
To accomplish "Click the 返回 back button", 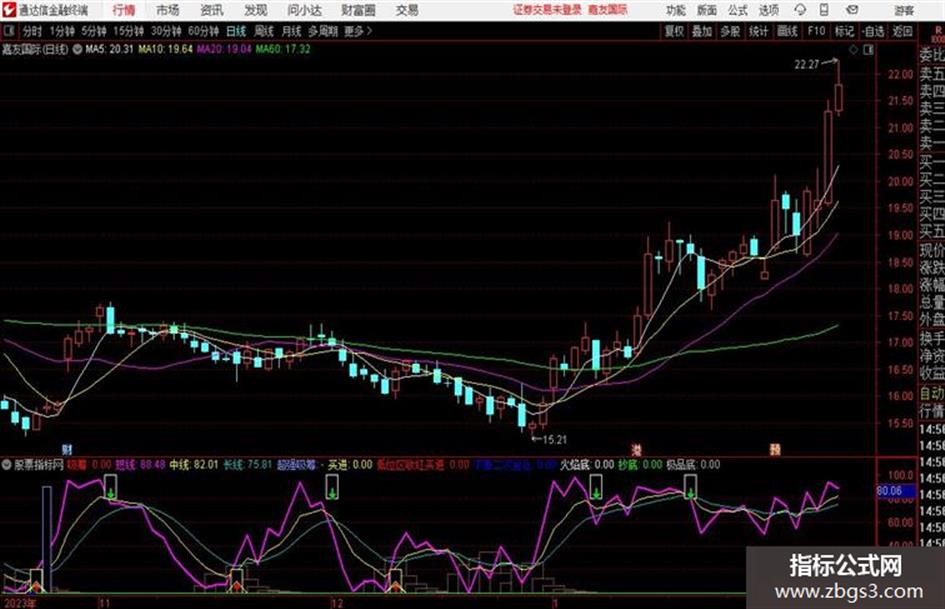I will click(x=902, y=31).
